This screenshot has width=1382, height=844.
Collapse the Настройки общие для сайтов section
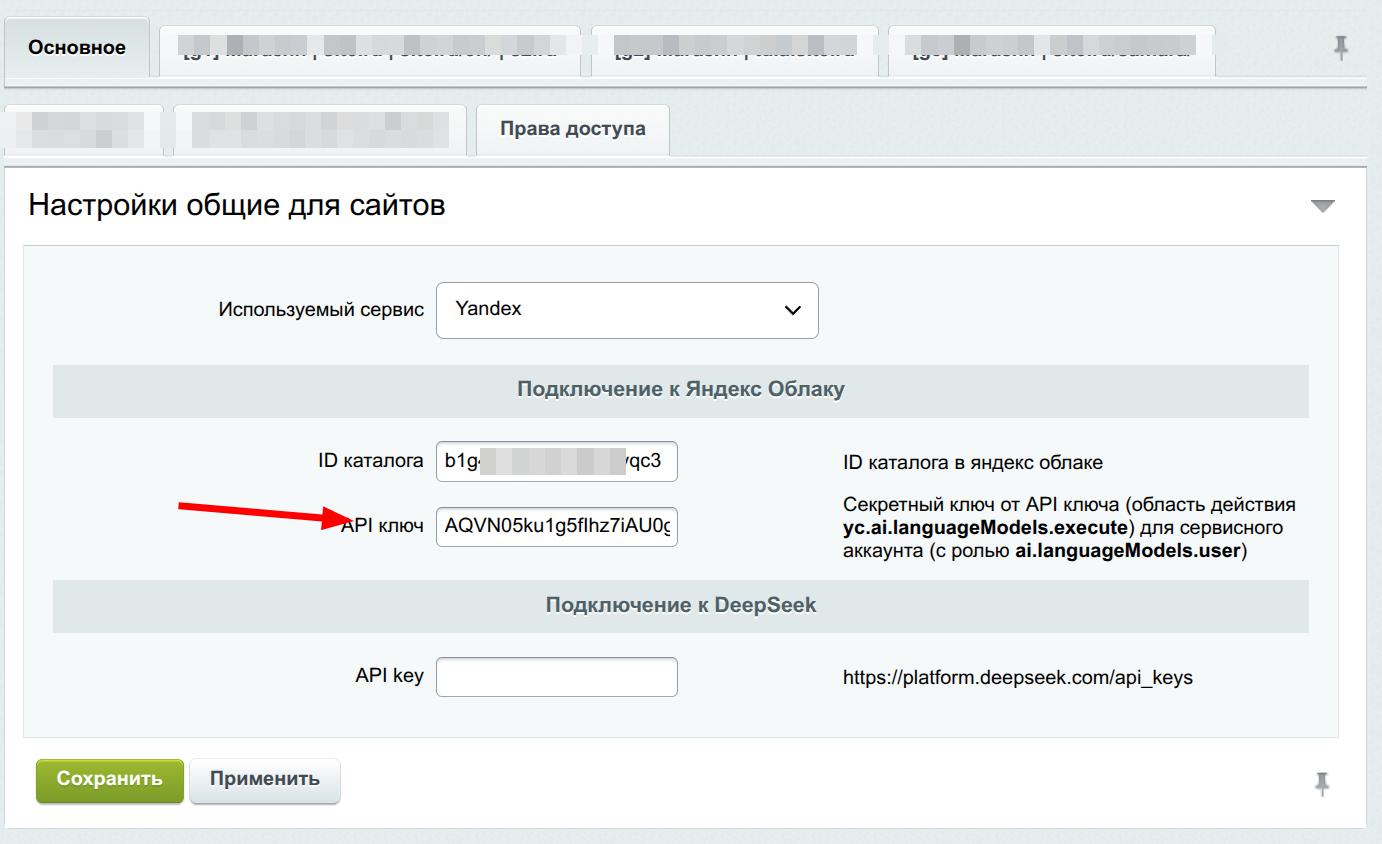coord(1322,206)
